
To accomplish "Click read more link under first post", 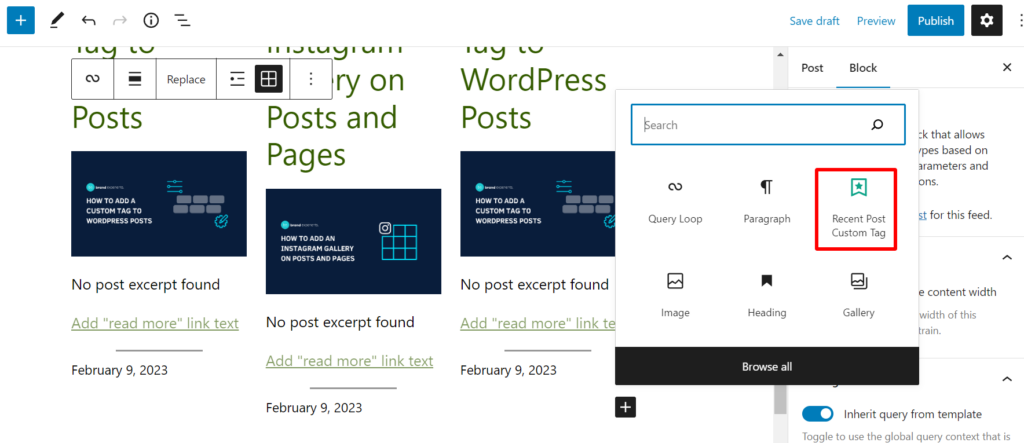I will click(155, 323).
